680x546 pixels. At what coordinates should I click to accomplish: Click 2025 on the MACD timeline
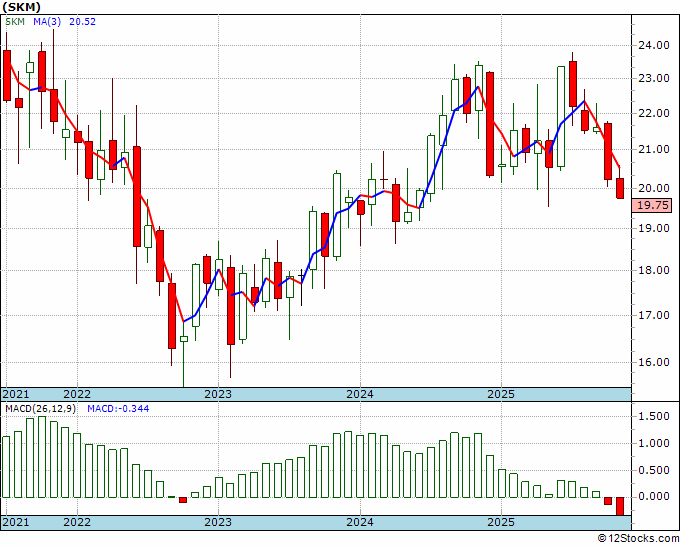pyautogui.click(x=501, y=522)
